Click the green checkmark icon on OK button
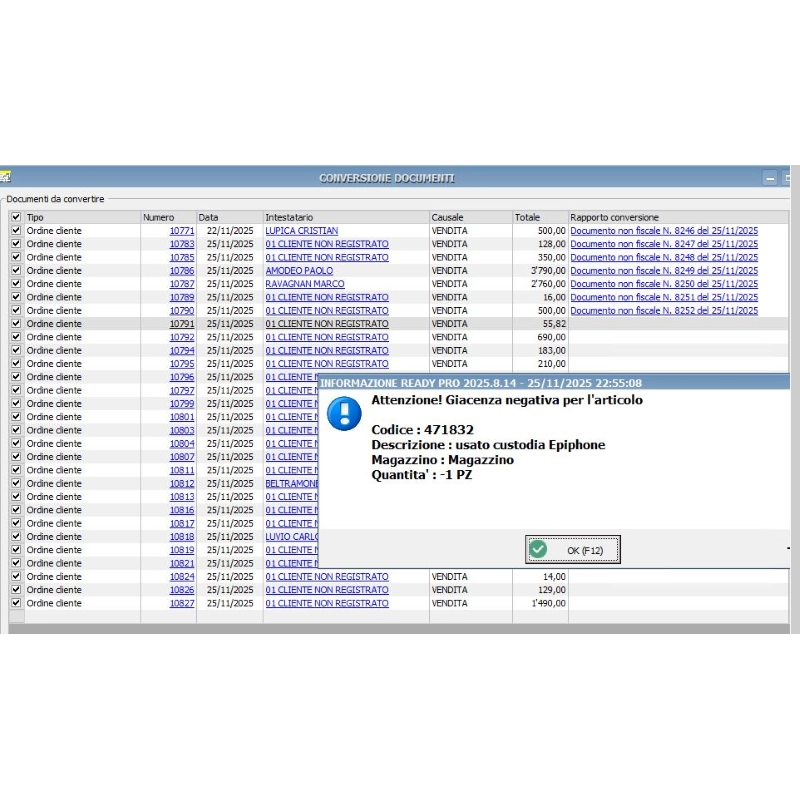Image resolution: width=800 pixels, height=800 pixels. tap(539, 550)
